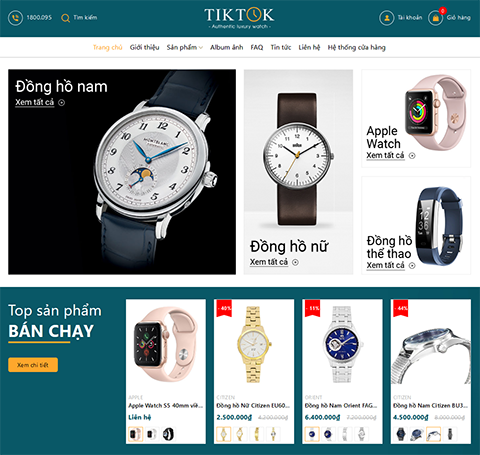Click the phone hotline icon
The height and width of the screenshot is (455, 480).
[15, 18]
